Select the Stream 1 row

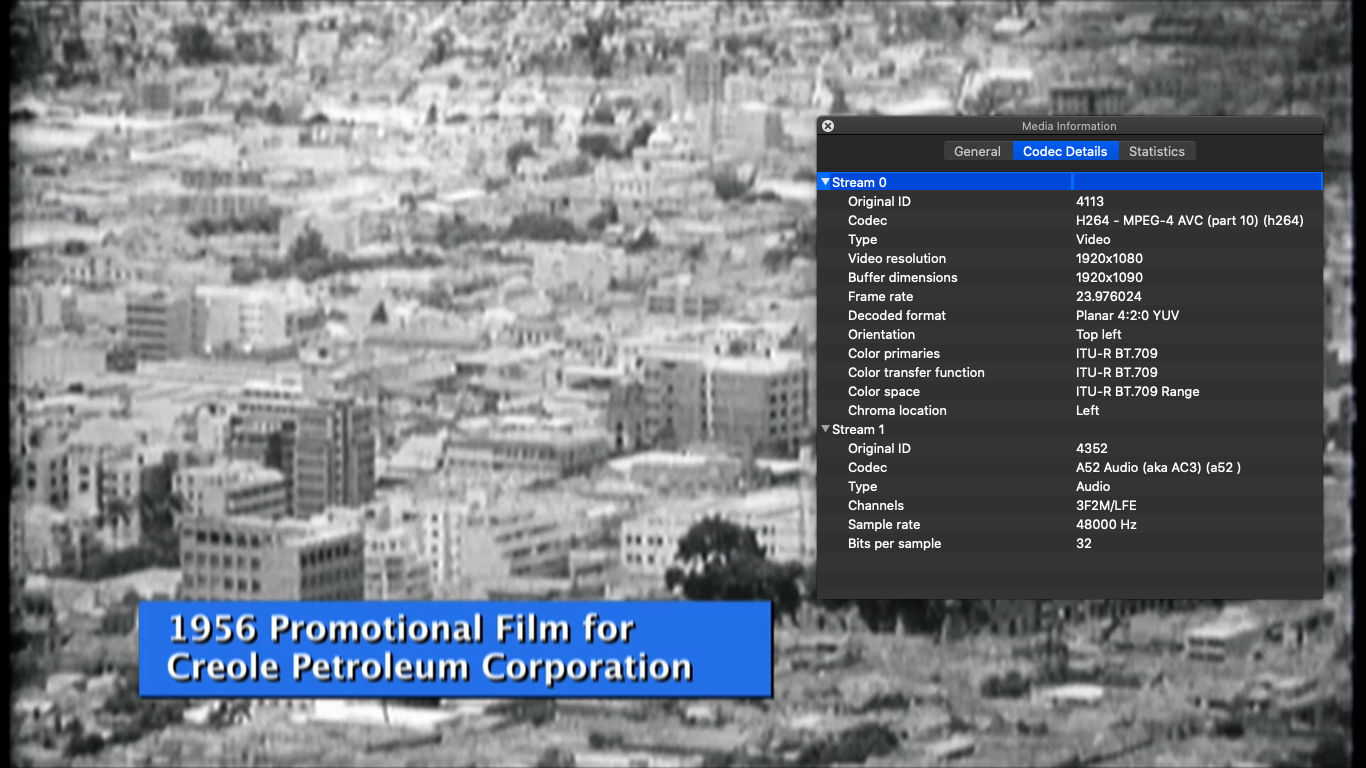tap(1070, 429)
